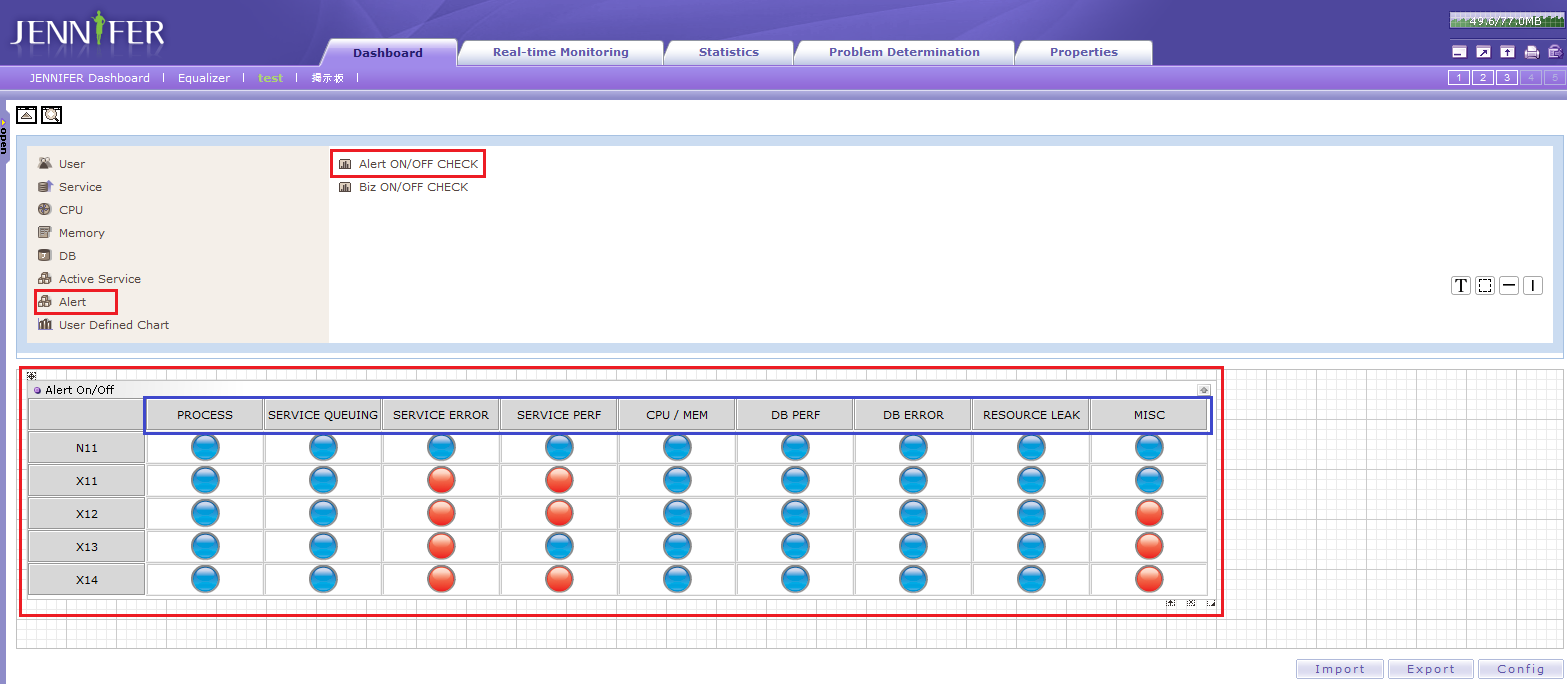Toggle X12 CPU / MEM blue indicator
Screen dimensions: 1567x690
[677, 514]
